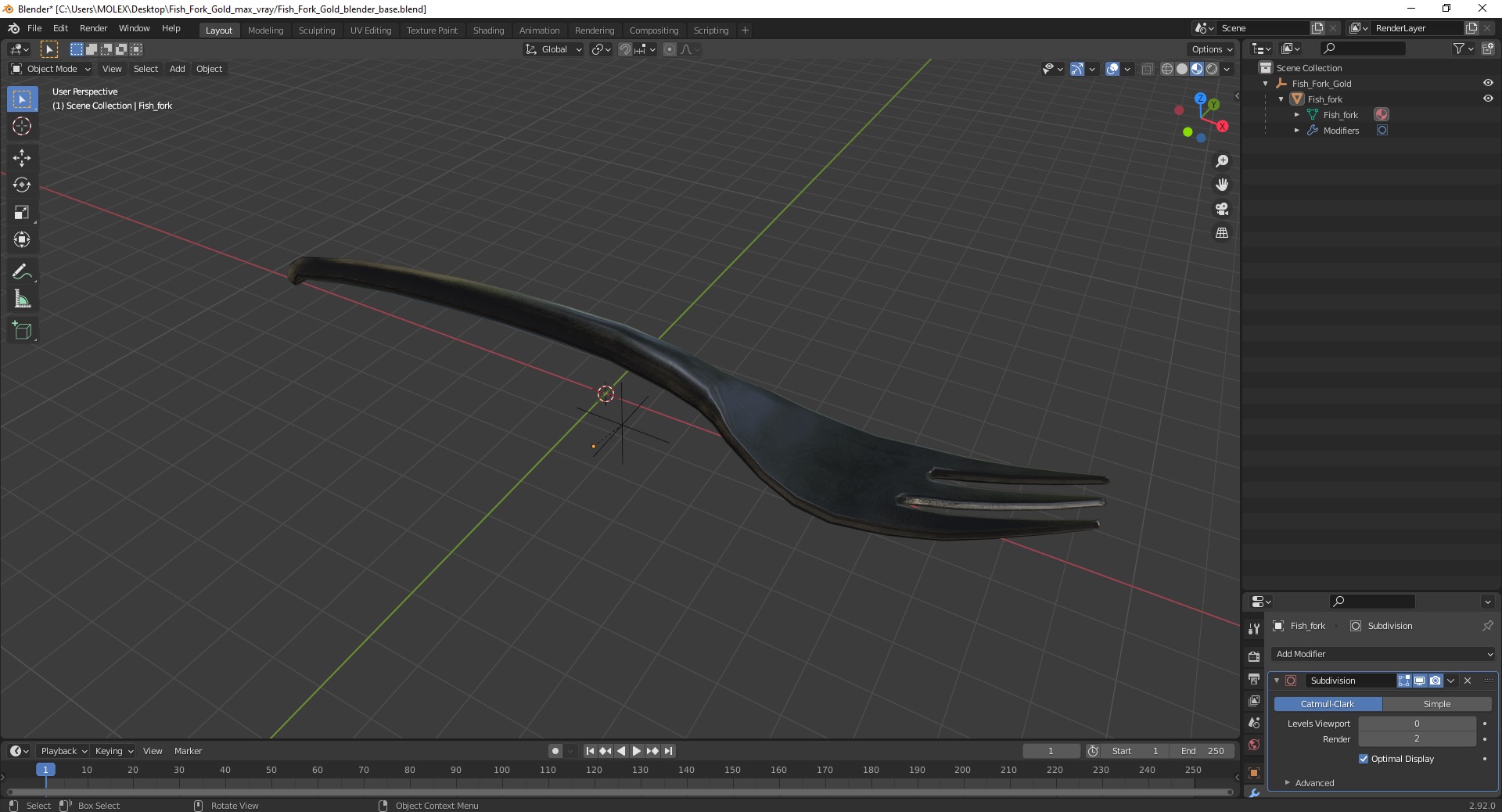Screen dimensions: 1502x812
Task: Toggle the camera view icon
Action: 1222,209
